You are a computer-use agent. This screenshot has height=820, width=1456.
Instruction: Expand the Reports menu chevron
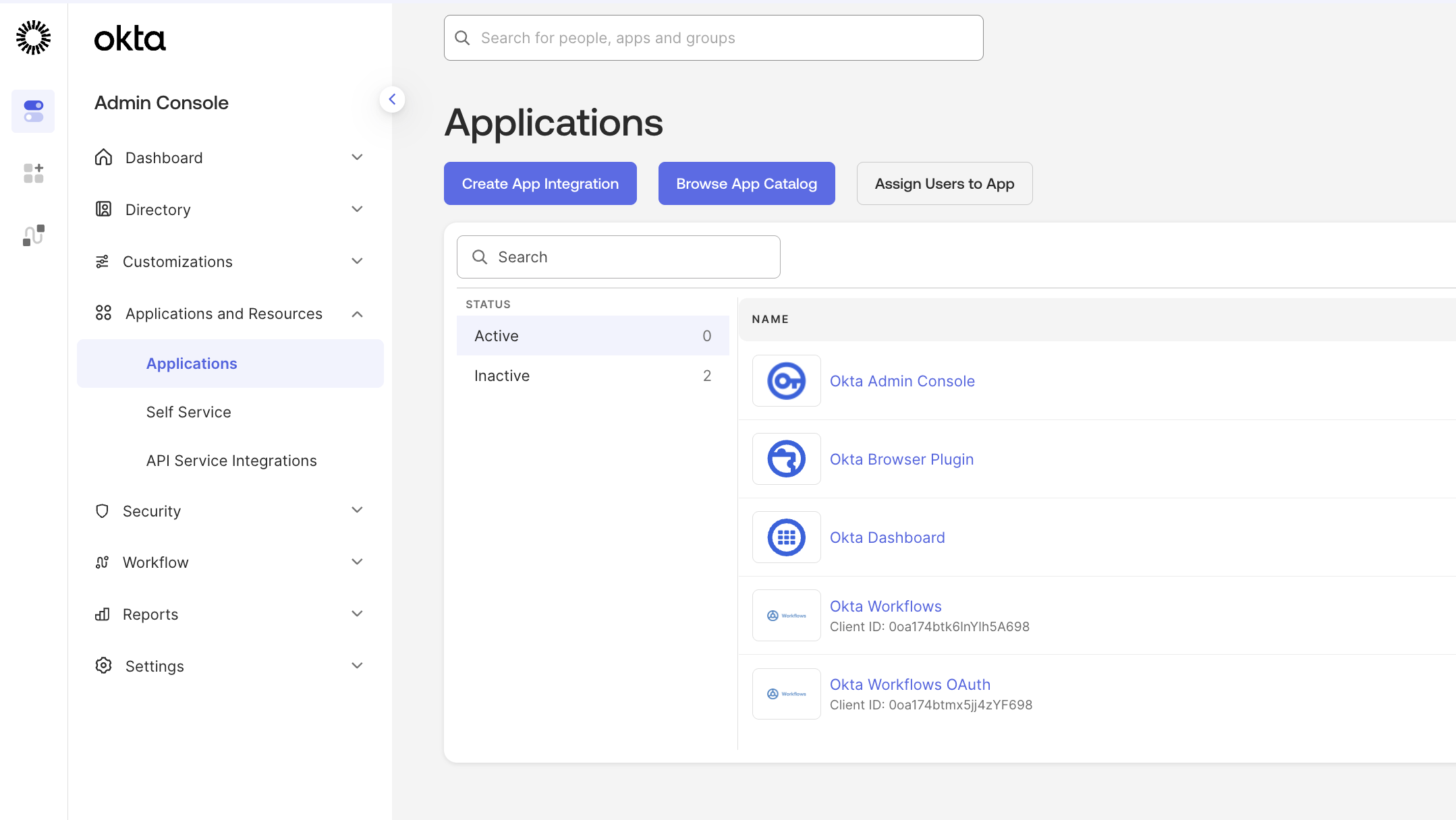[x=358, y=614]
